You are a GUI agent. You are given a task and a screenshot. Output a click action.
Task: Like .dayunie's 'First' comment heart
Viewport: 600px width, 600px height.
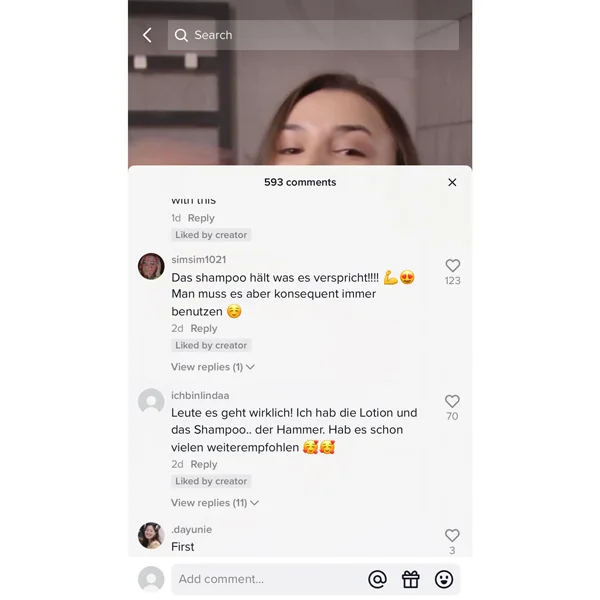(452, 535)
